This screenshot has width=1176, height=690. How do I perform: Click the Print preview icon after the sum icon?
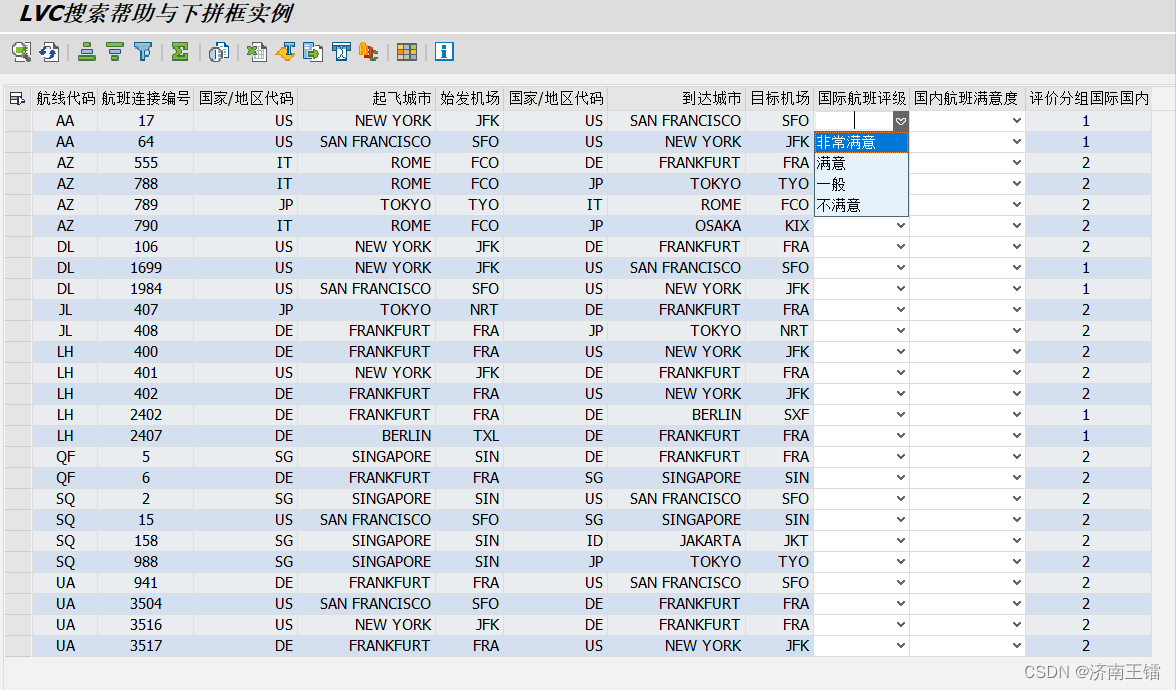(219, 51)
